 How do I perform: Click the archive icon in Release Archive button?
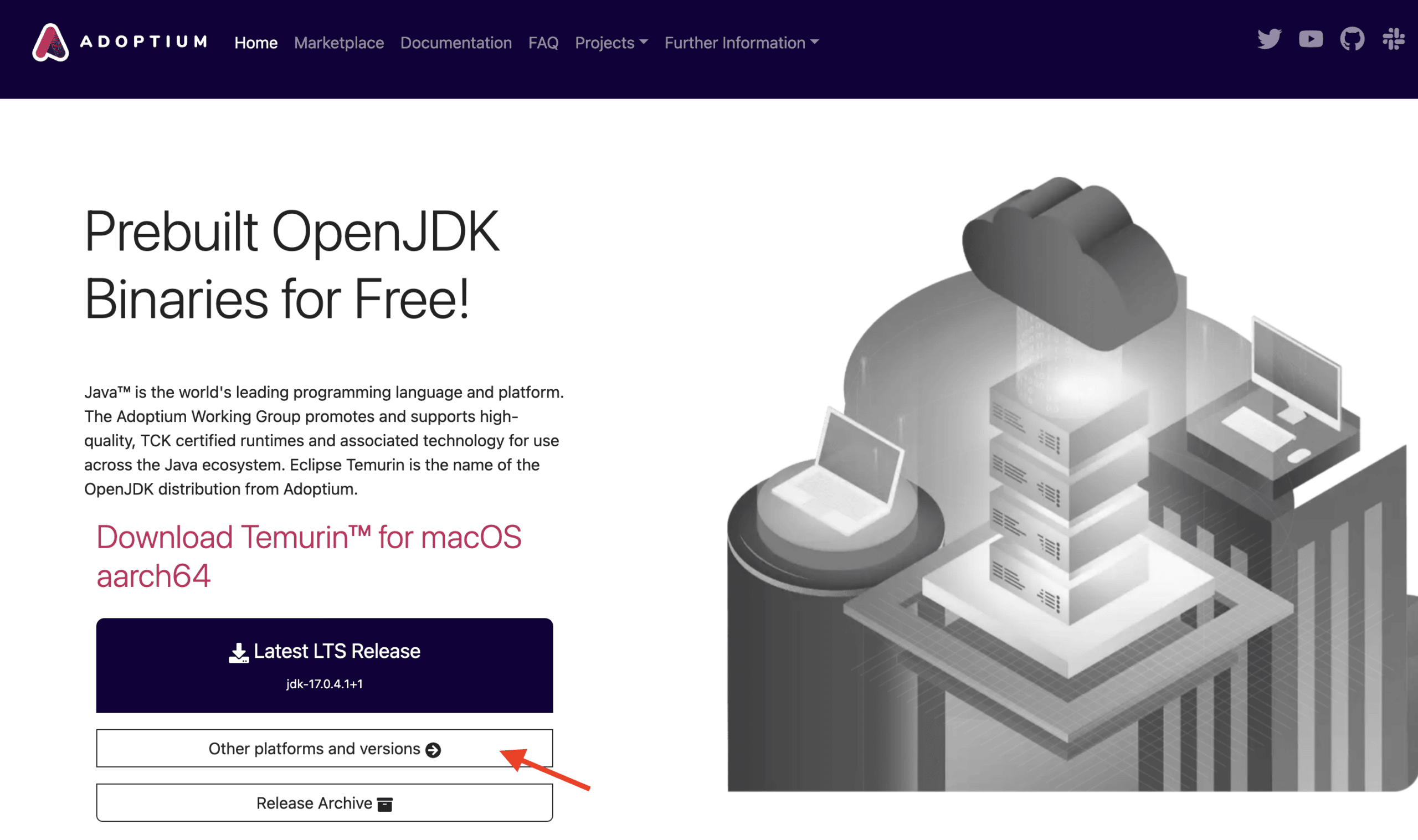click(385, 803)
